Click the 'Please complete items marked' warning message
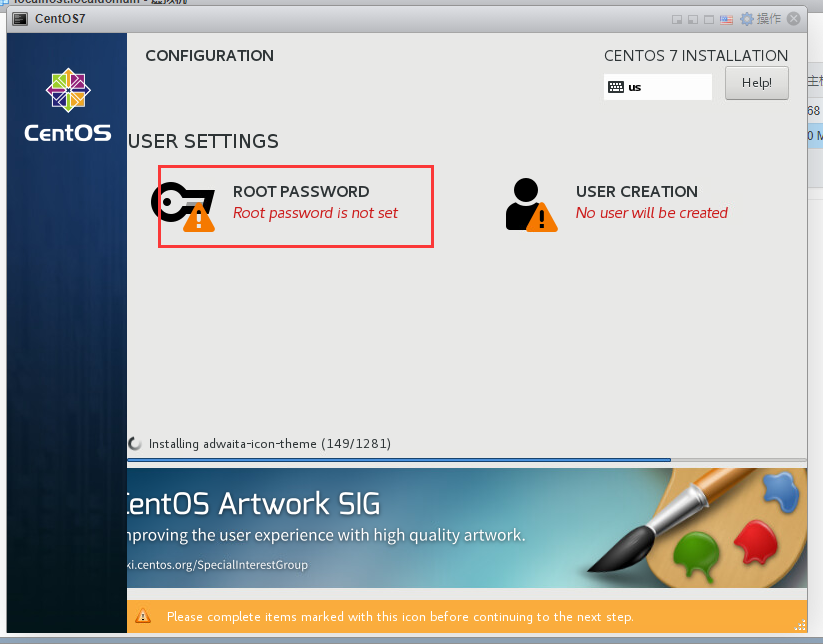Screen dimensions: 823x644 (400, 617)
